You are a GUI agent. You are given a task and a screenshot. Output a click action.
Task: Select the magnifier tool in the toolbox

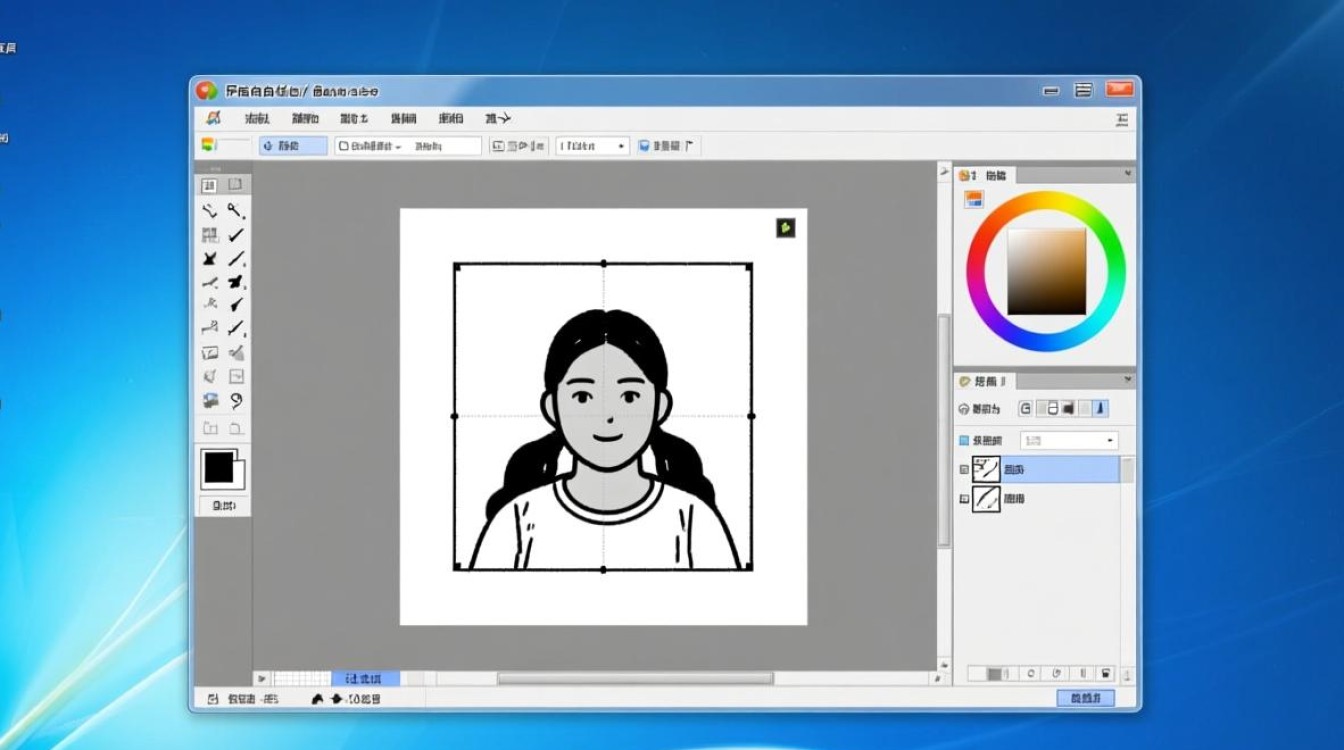[x=235, y=211]
